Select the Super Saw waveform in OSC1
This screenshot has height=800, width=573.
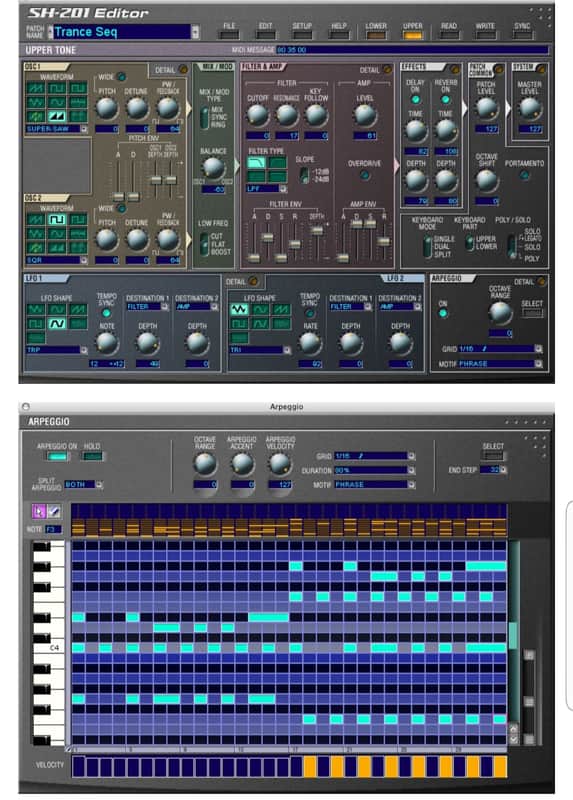[x=56, y=116]
